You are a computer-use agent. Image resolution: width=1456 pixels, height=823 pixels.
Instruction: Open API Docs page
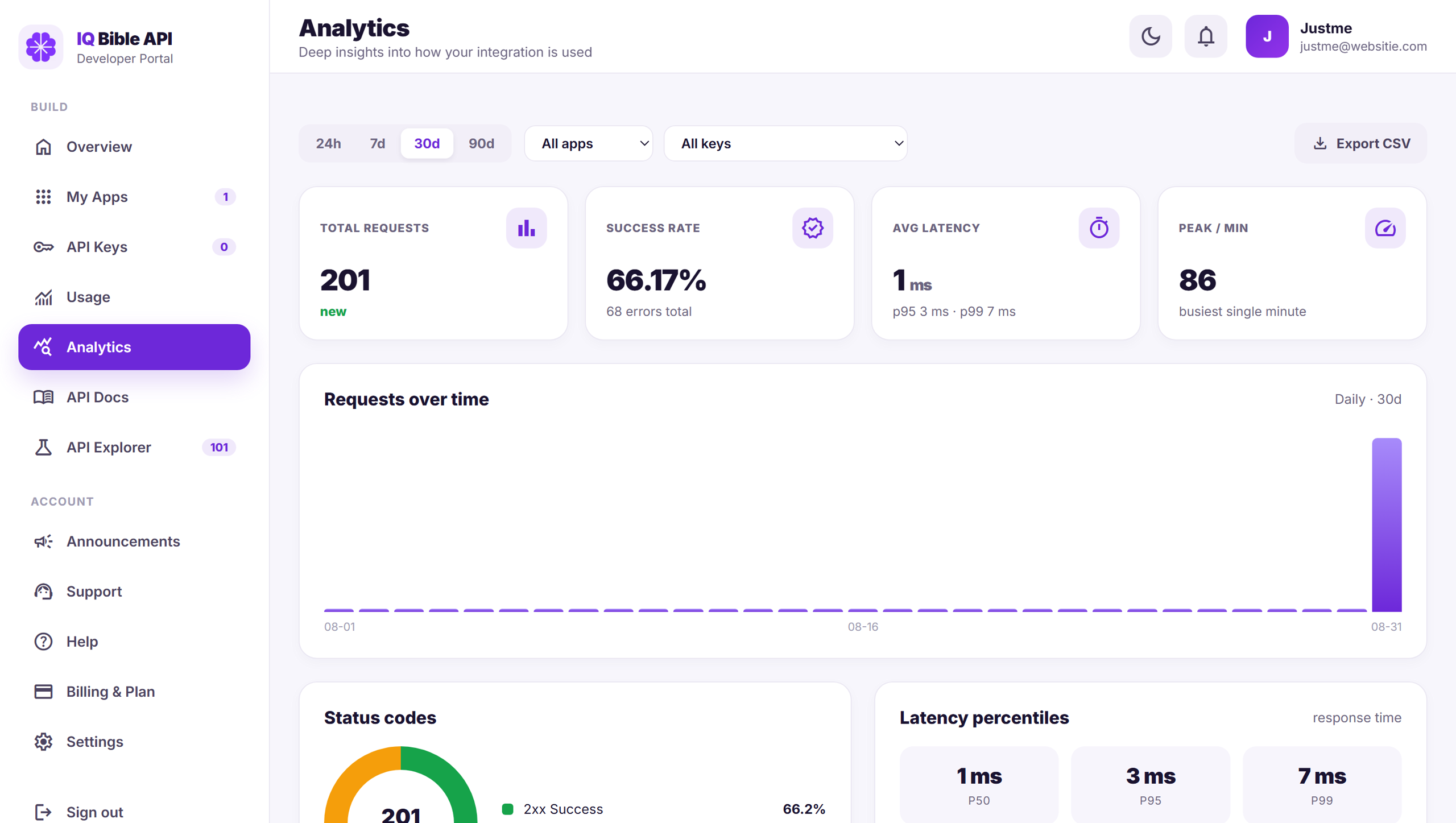tap(134, 397)
